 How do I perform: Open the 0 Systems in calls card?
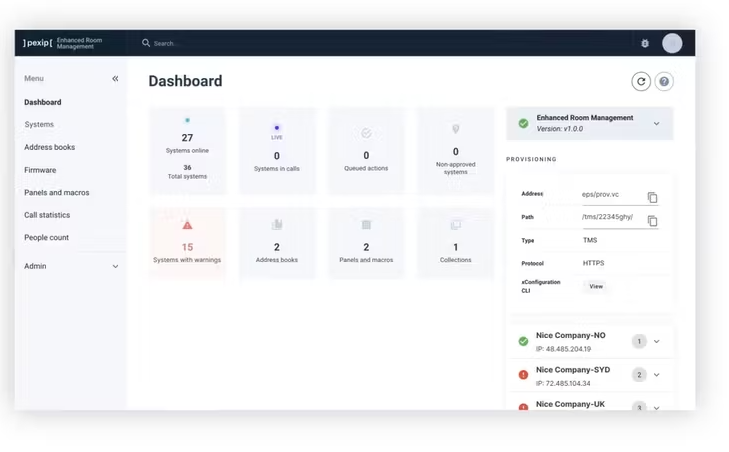277,150
